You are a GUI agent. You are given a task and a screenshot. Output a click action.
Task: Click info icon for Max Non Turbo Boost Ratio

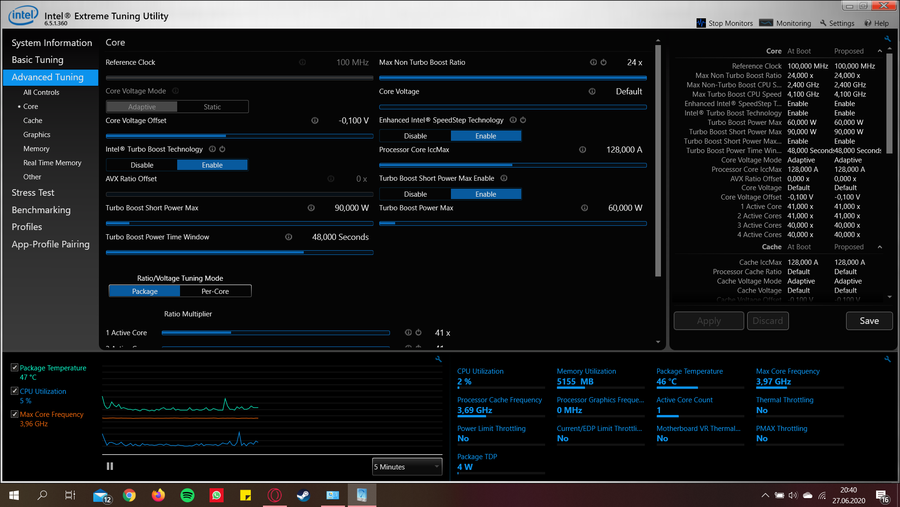pos(593,62)
